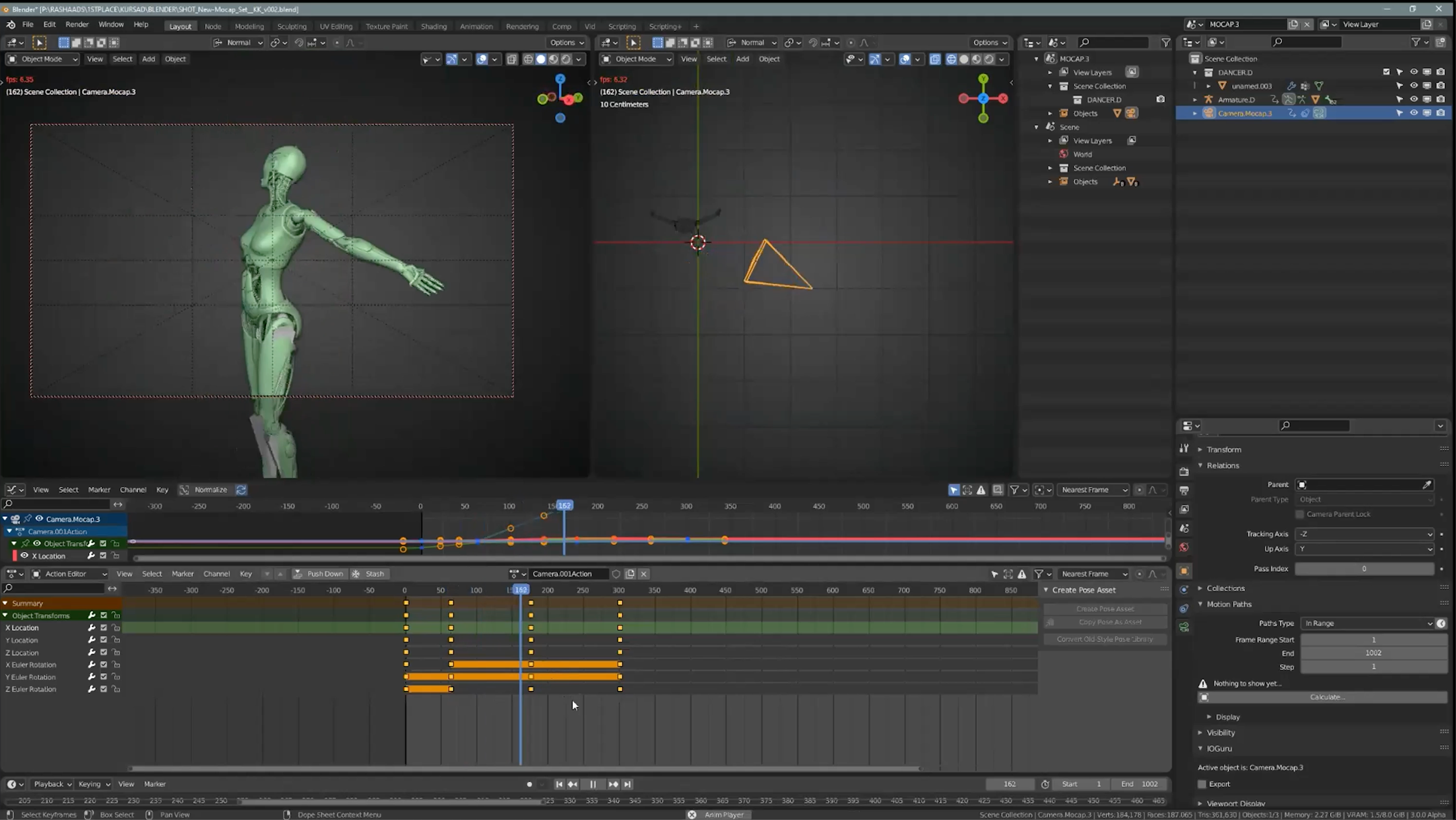The image size is (1456, 820).
Task: Click the Pass Index value slider
Action: click(1364, 569)
